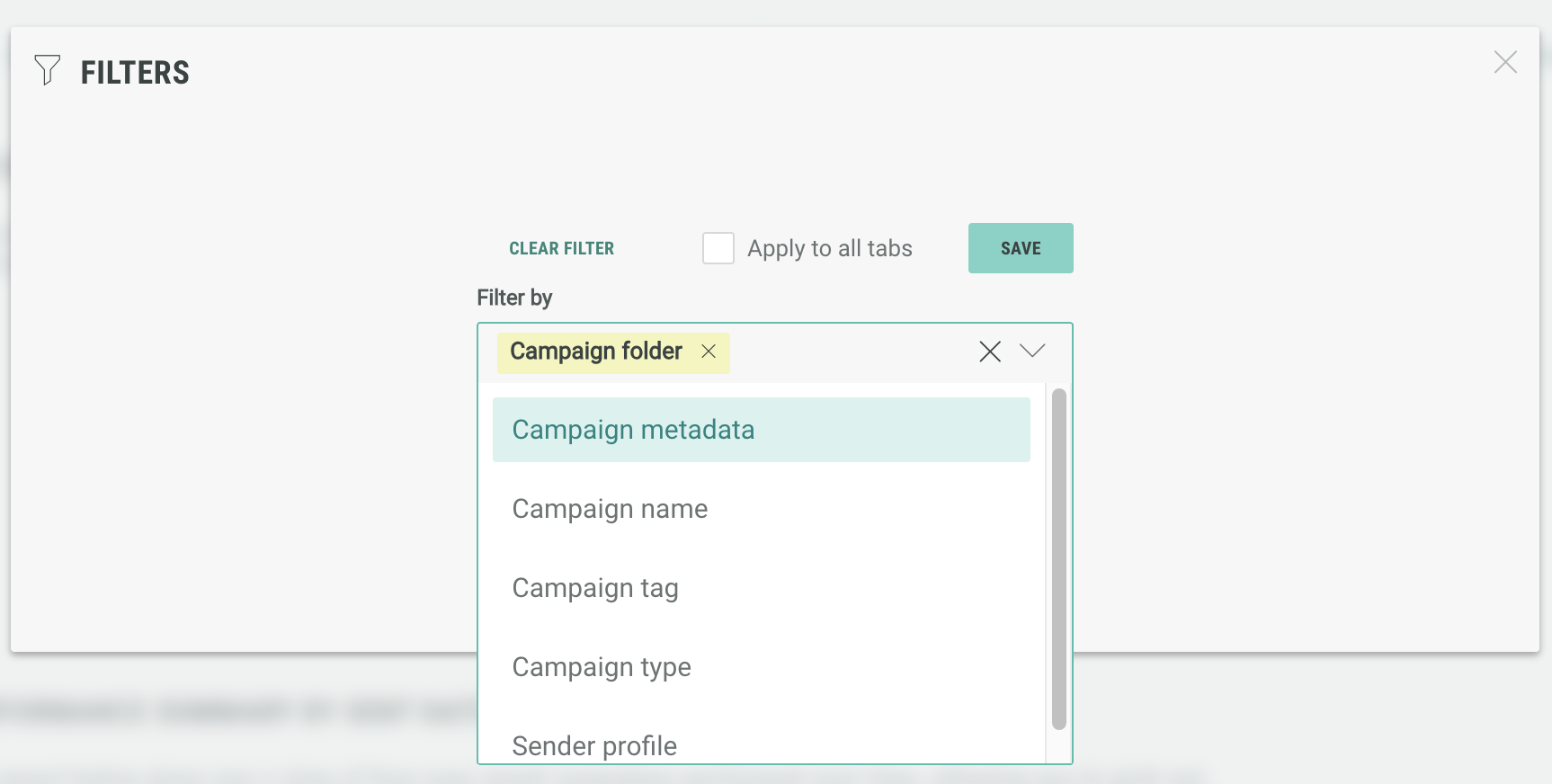Click the funnel filter icon
Image resolution: width=1552 pixels, height=784 pixels.
tap(47, 70)
